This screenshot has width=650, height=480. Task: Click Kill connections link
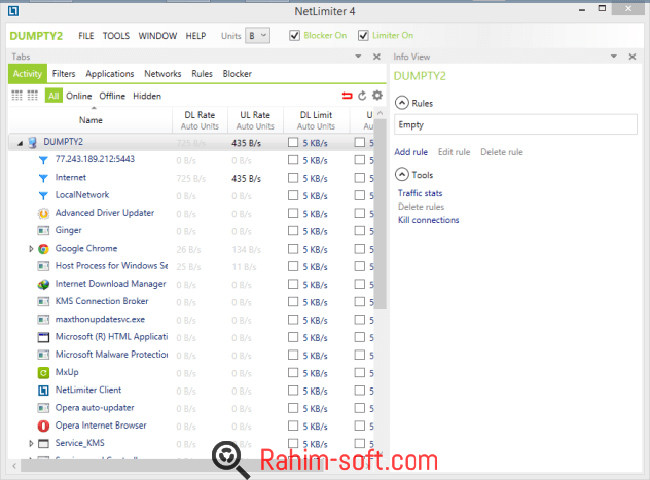(x=429, y=220)
